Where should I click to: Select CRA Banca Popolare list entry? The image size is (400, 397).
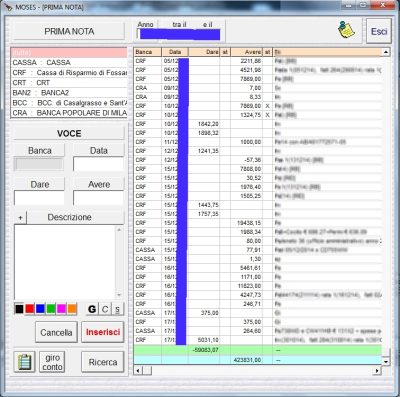69,113
